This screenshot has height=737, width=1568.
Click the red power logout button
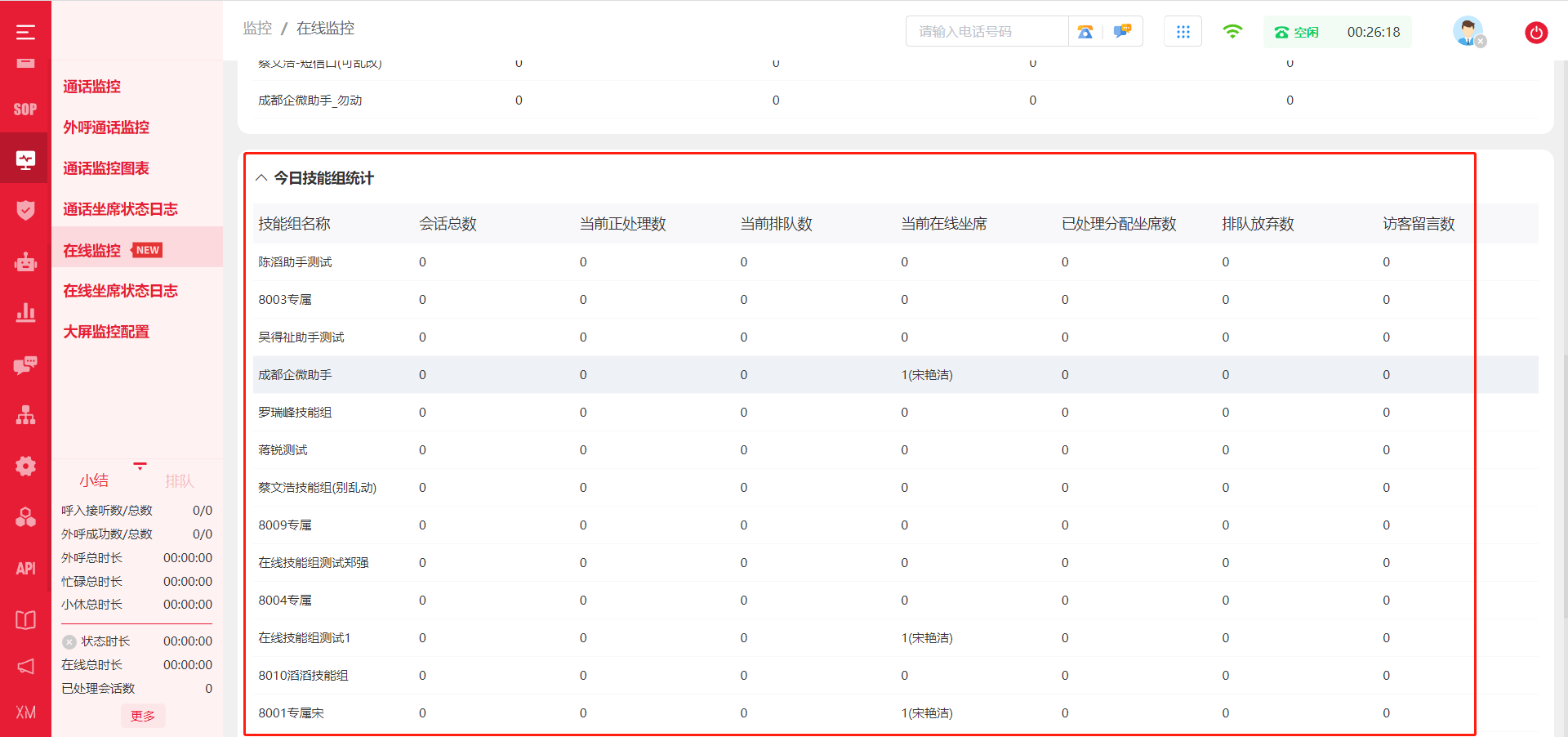(1535, 33)
